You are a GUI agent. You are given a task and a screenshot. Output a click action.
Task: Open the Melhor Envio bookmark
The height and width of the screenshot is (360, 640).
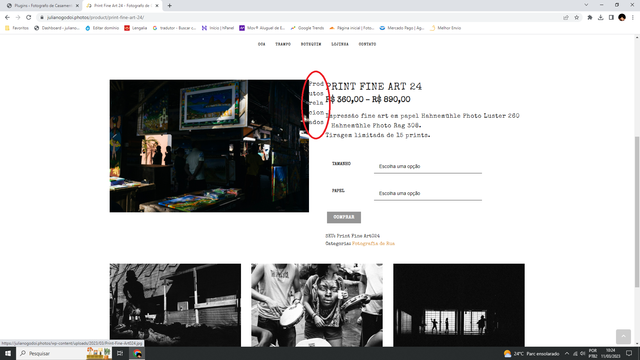(445, 28)
